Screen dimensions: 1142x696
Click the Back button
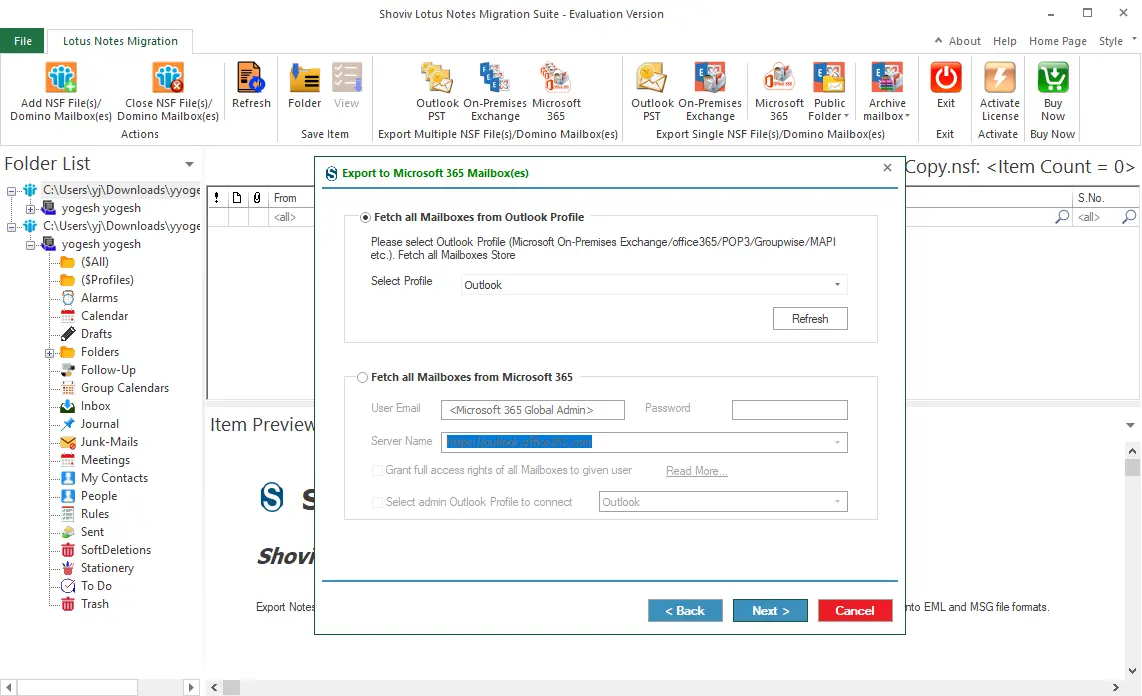click(685, 611)
